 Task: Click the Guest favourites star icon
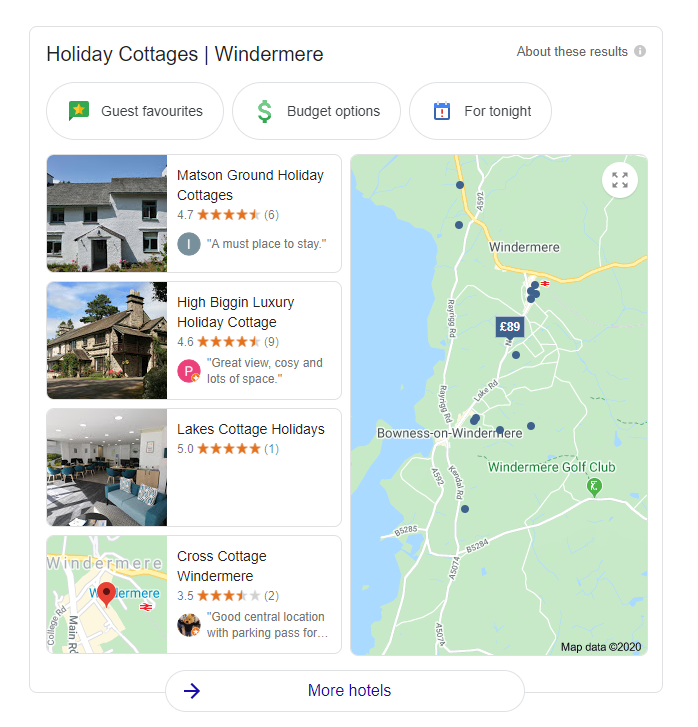tap(79, 111)
